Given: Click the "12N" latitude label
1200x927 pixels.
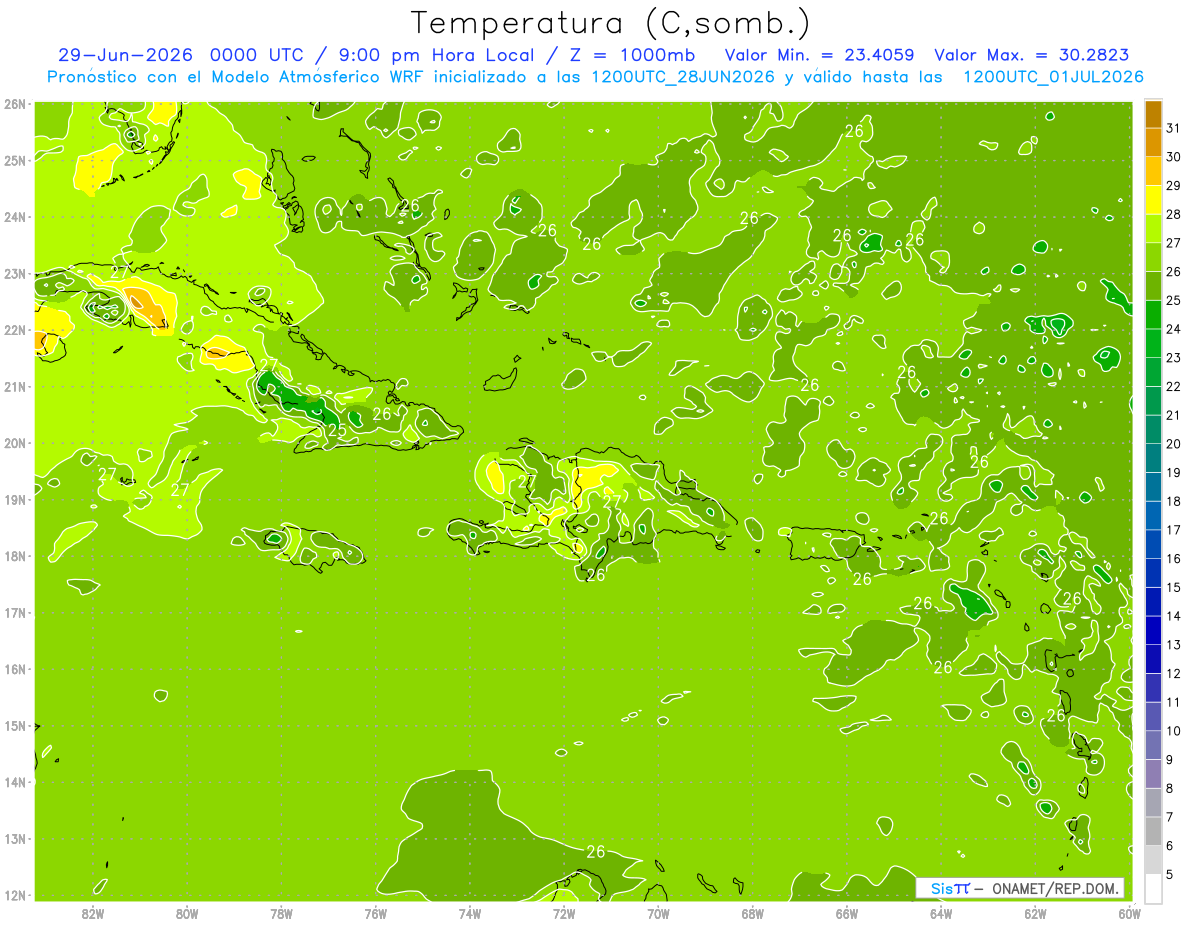Looking at the screenshot, I should 16,895.
